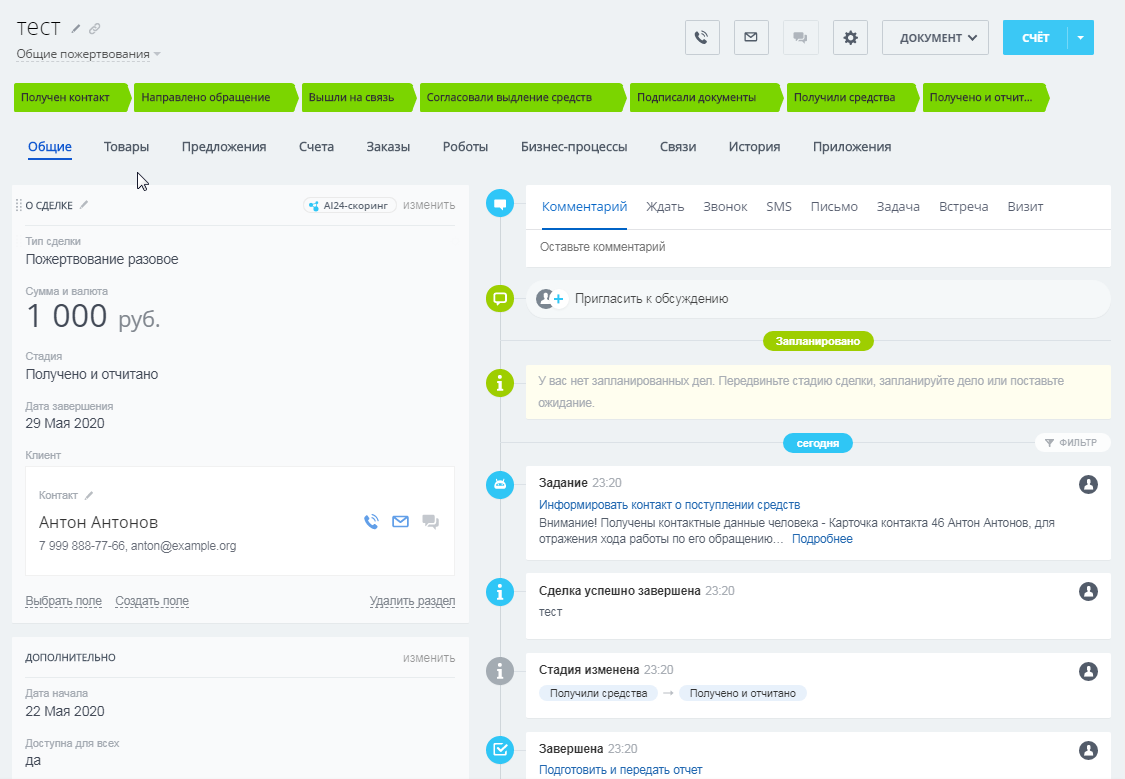Click the envelope email icon in top toolbar
Image resolution: width=1125 pixels, height=779 pixels.
point(751,38)
